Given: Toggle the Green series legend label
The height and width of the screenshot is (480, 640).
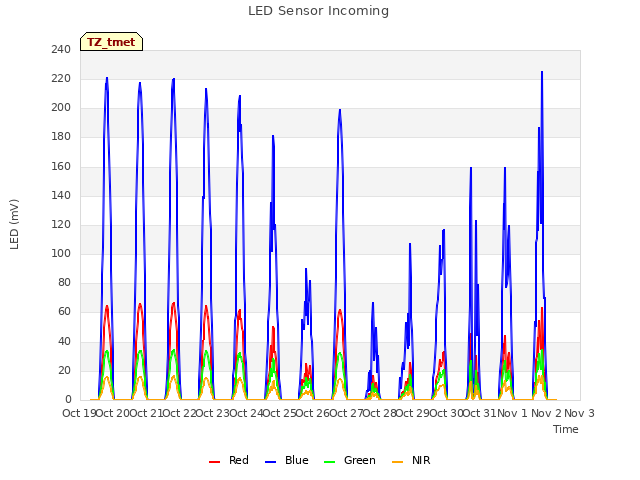Looking at the screenshot, I should tap(360, 460).
